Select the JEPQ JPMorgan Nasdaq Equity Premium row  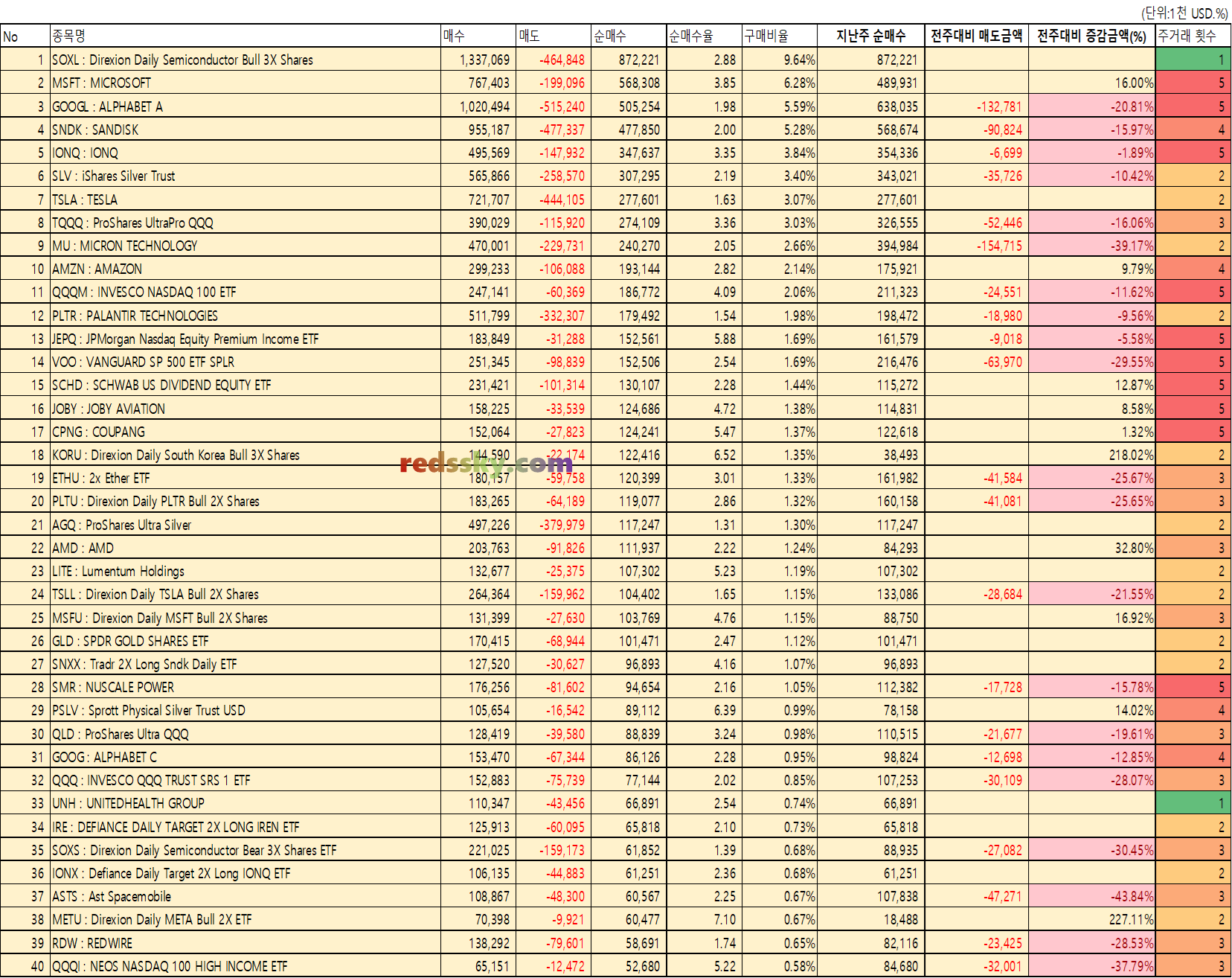coord(246,339)
